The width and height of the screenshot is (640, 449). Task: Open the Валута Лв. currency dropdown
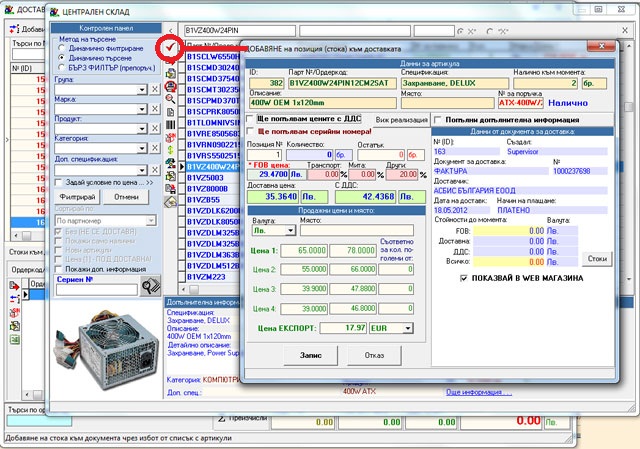point(290,231)
